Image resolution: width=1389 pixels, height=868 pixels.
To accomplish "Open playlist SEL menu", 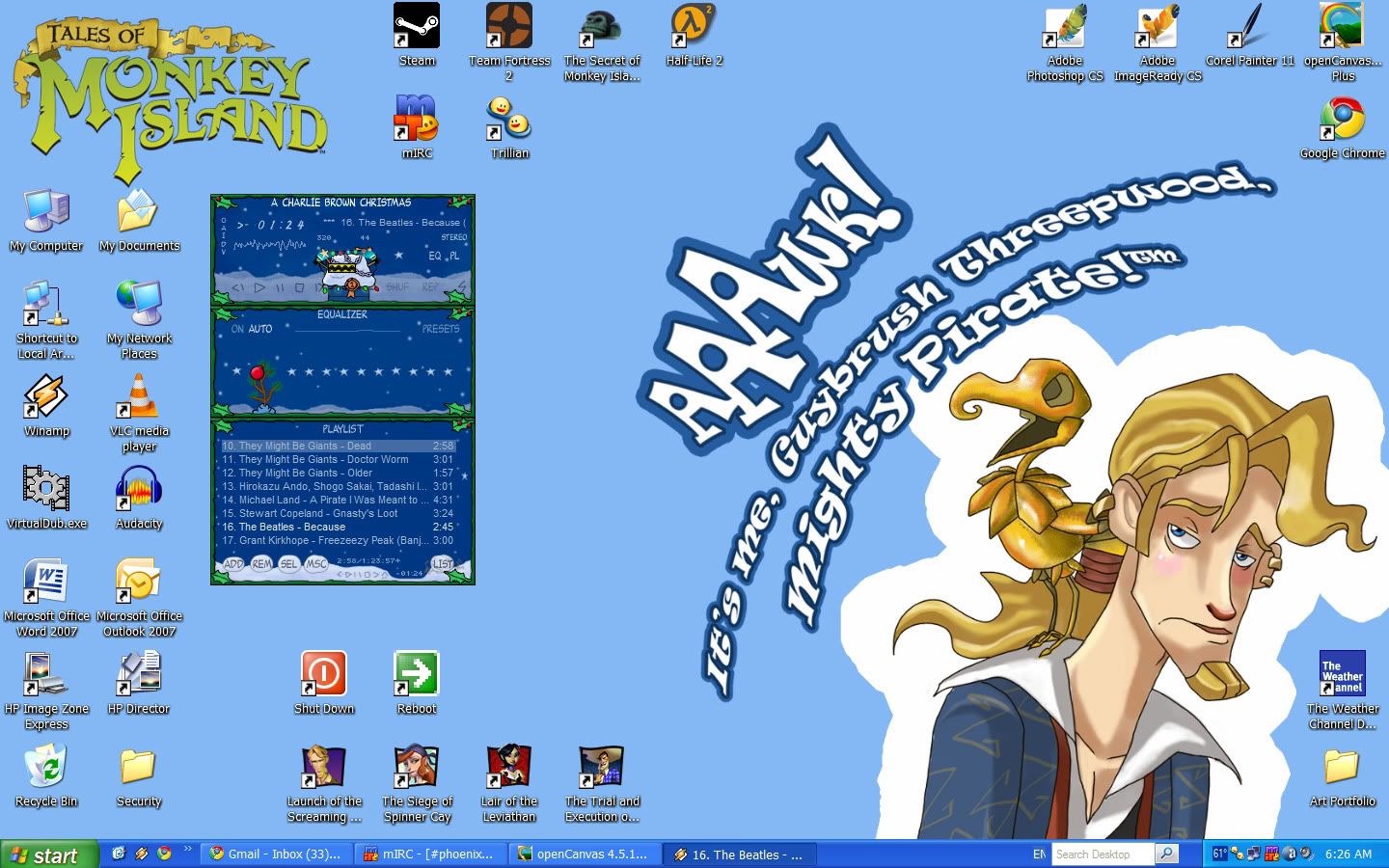I will (x=288, y=564).
